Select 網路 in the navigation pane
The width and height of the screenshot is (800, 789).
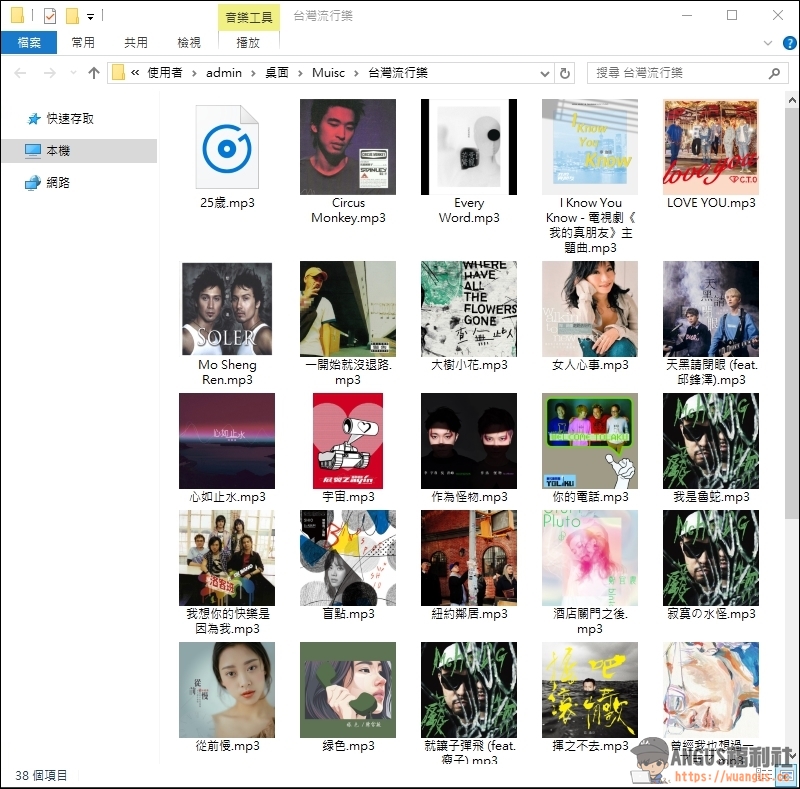(58, 183)
